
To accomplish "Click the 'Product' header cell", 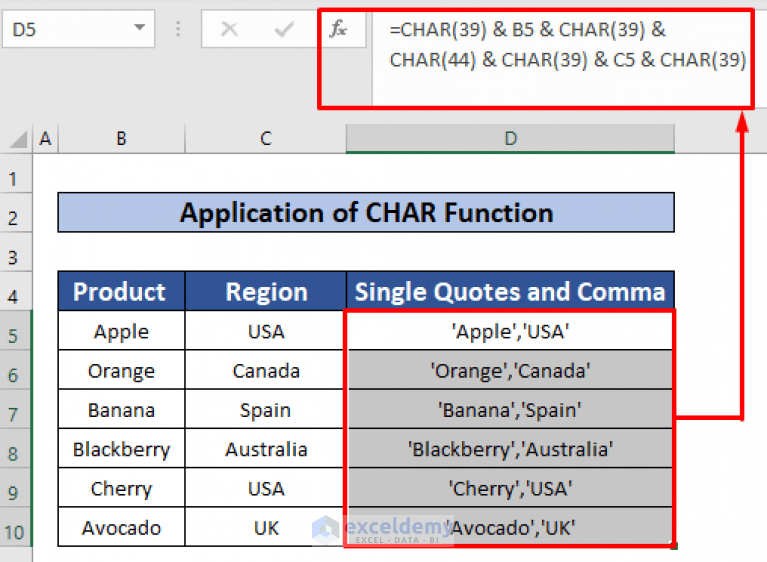I will click(x=121, y=292).
